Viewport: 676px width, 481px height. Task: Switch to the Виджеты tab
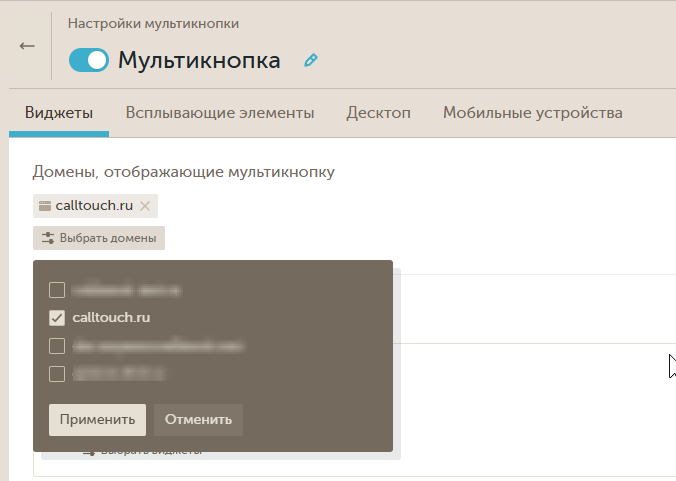coord(59,113)
